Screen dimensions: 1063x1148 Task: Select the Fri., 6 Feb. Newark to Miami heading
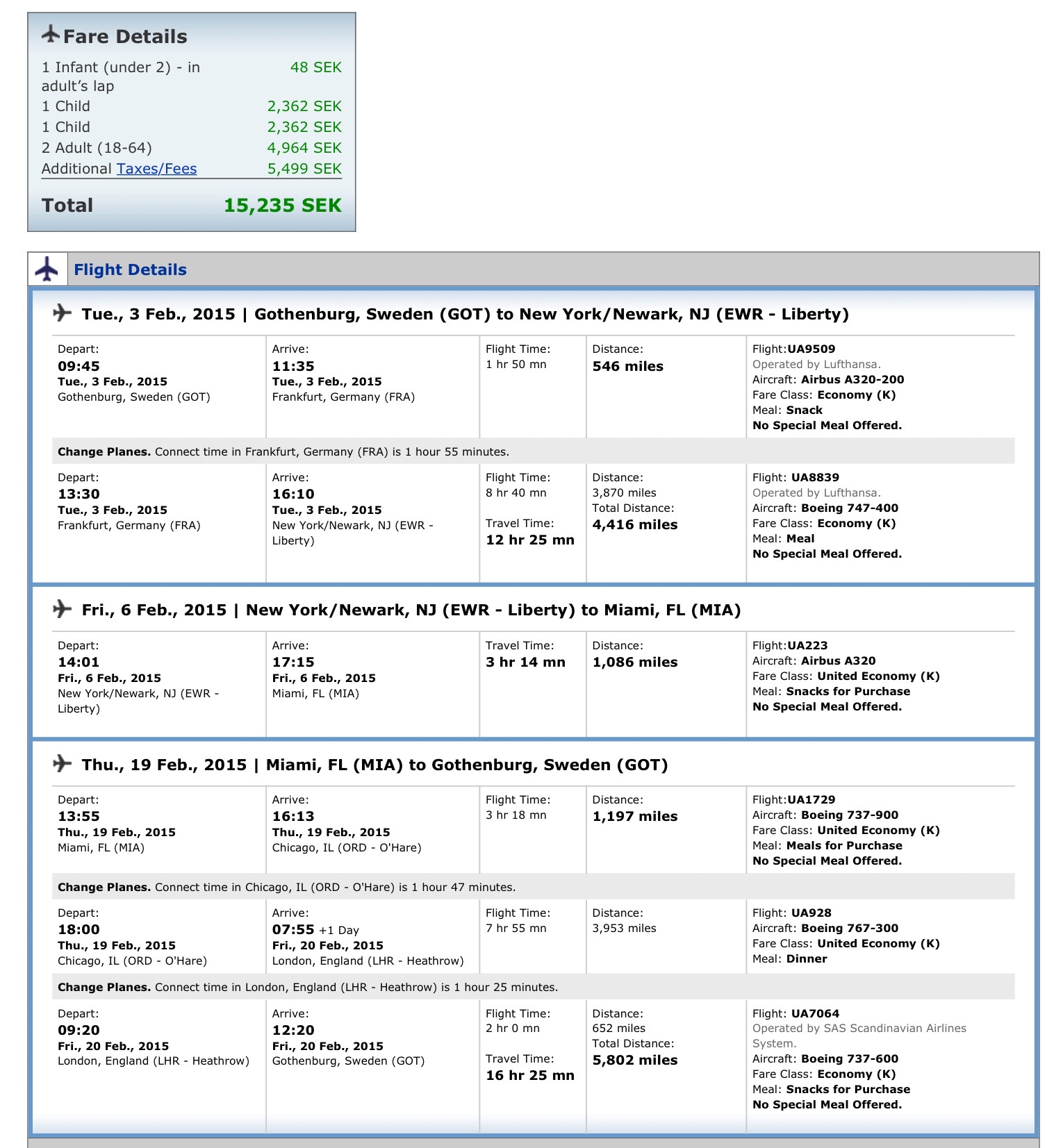411,610
